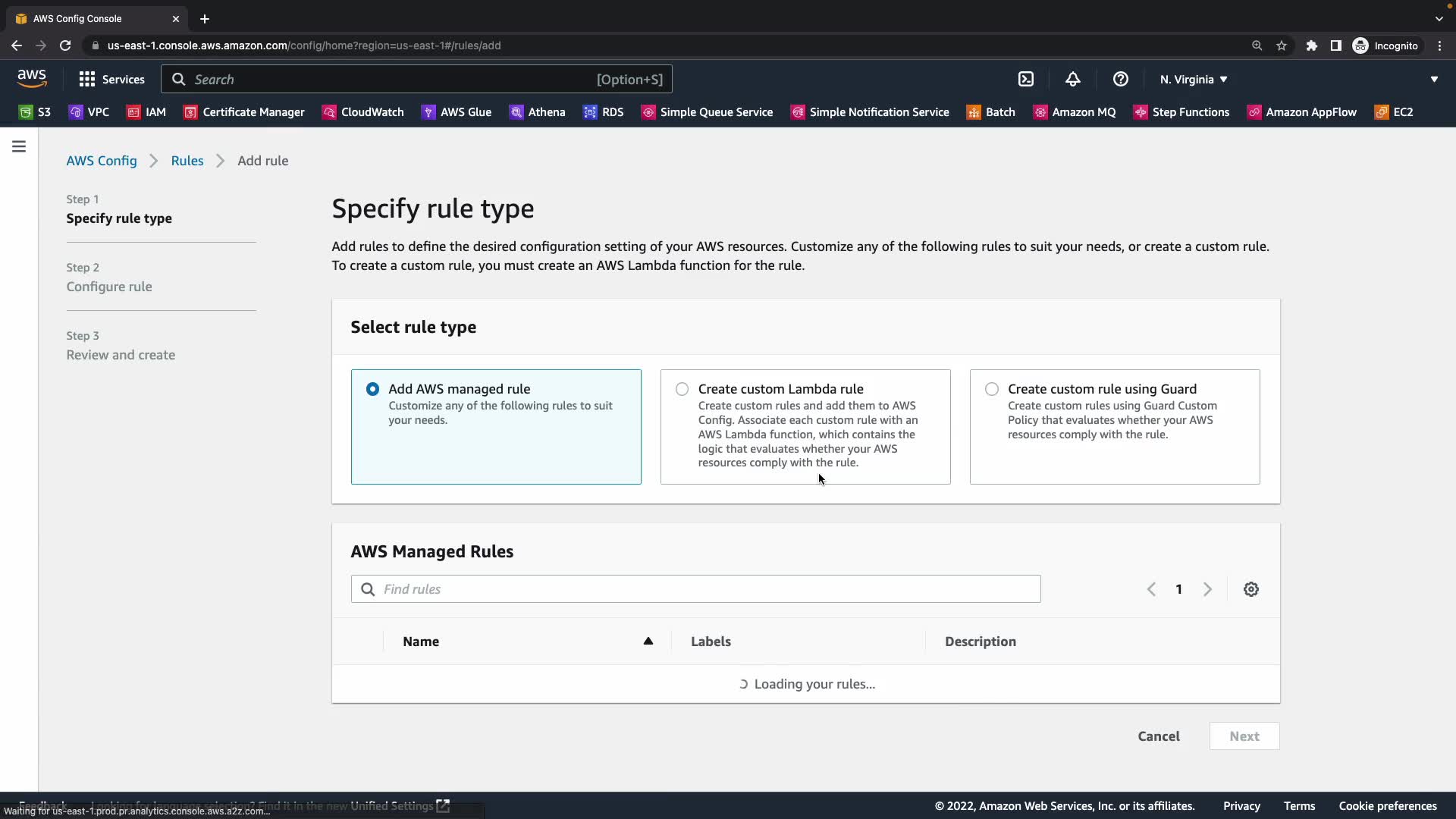Go to next page of rules
The height and width of the screenshot is (819, 1456).
(x=1207, y=589)
